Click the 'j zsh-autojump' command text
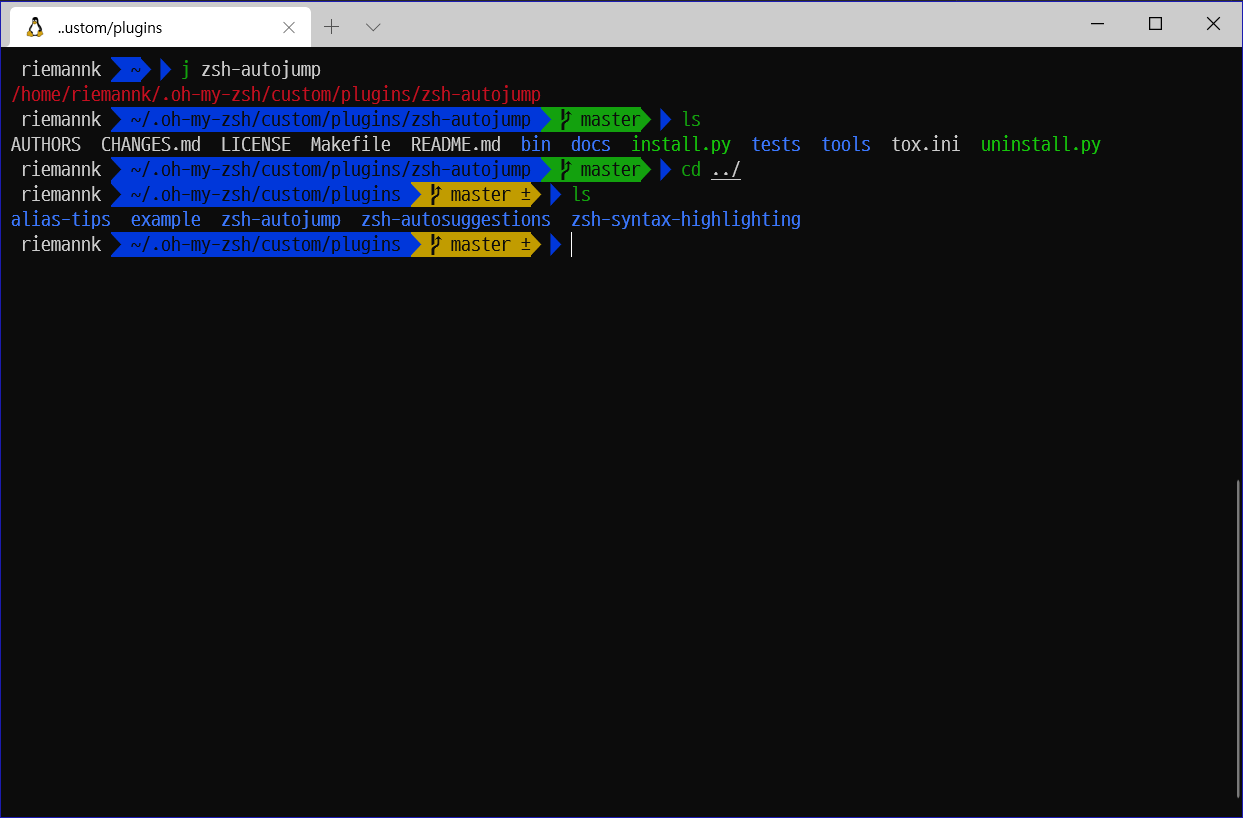1243x818 pixels. tap(251, 69)
